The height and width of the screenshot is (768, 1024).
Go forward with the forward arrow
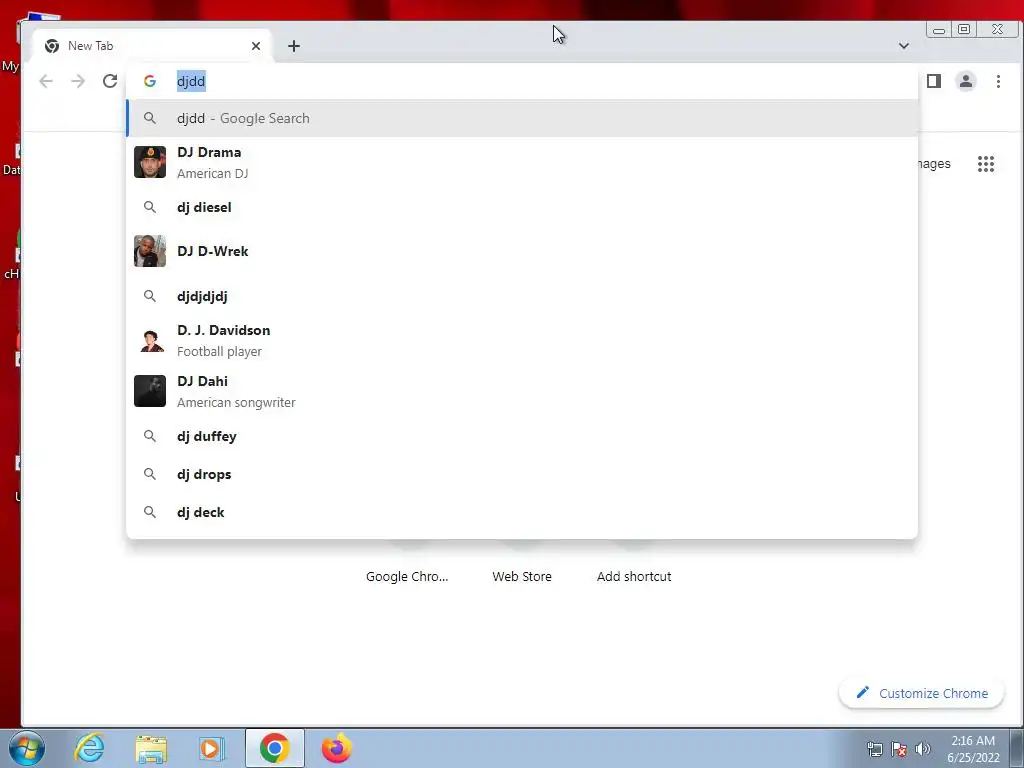coord(78,81)
